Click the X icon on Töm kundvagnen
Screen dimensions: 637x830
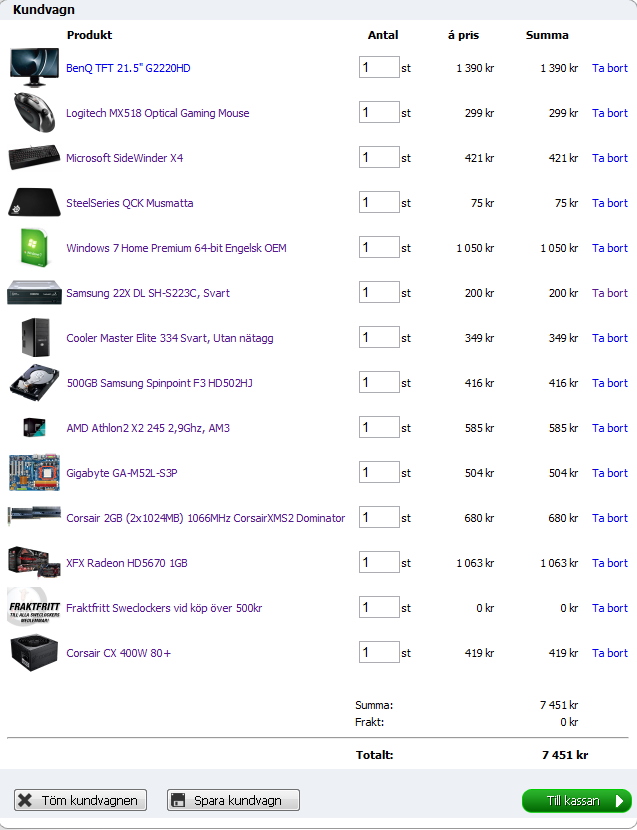tap(25, 800)
